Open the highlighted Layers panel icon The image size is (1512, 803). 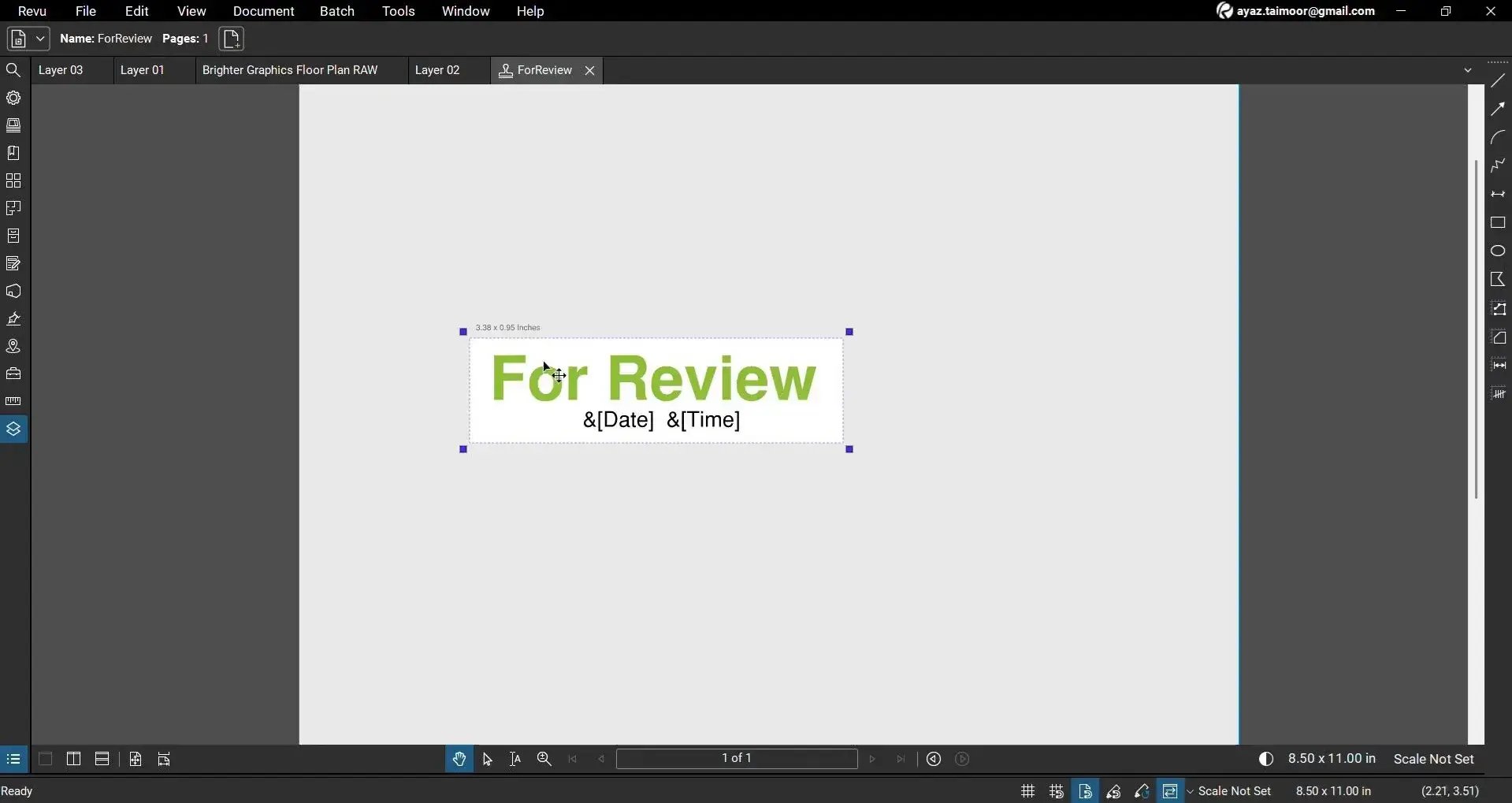13,429
